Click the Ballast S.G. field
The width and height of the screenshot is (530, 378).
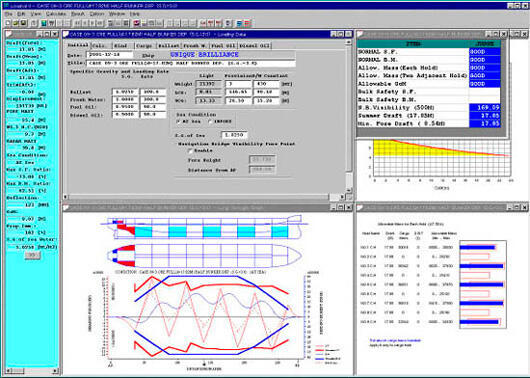pos(125,92)
